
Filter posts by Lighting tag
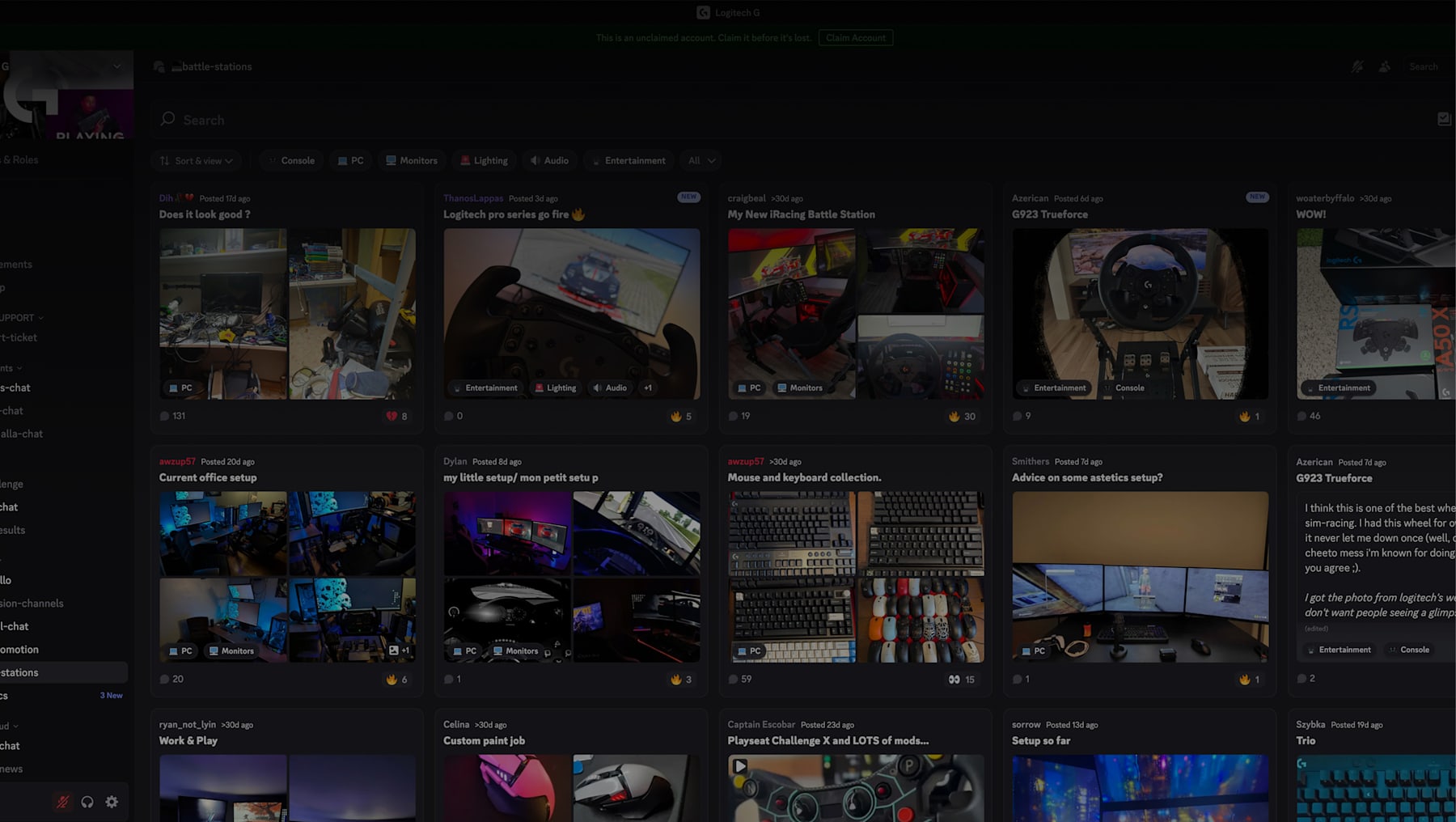(x=484, y=160)
